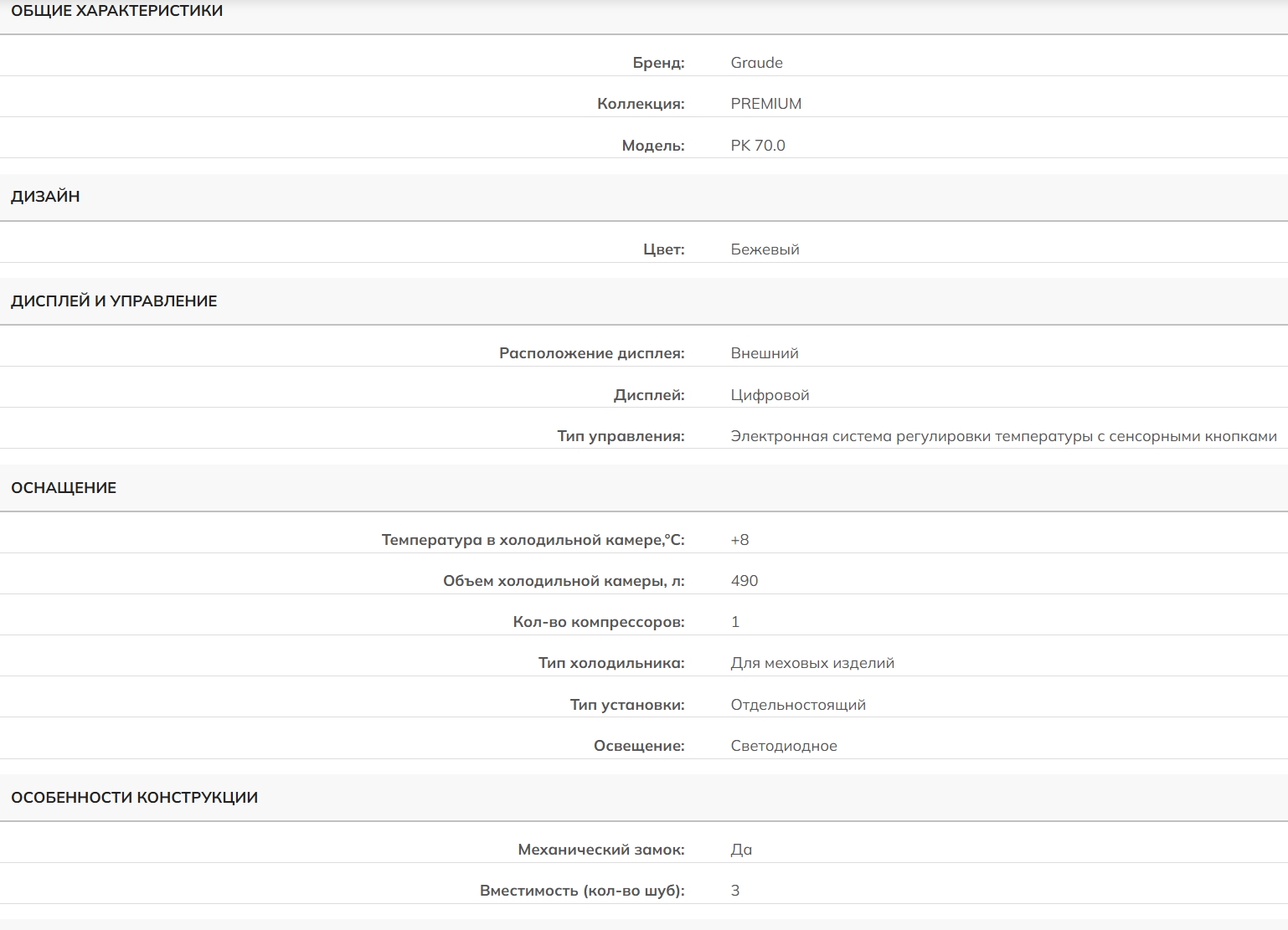The height and width of the screenshot is (930, 1288).
Task: Click the Механический замок label
Action: [x=601, y=850]
